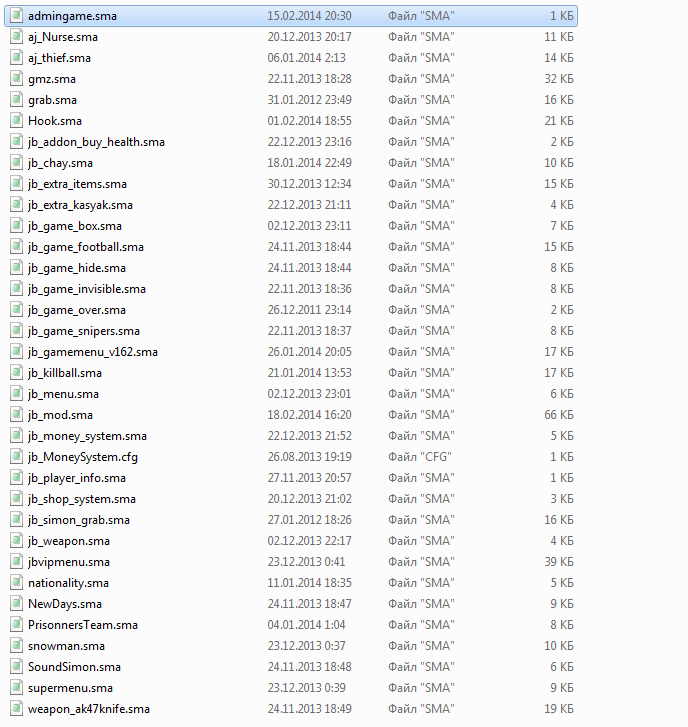The image size is (688, 727).
Task: Click date 26.12.2011 23:14
Action: pyautogui.click(x=309, y=310)
